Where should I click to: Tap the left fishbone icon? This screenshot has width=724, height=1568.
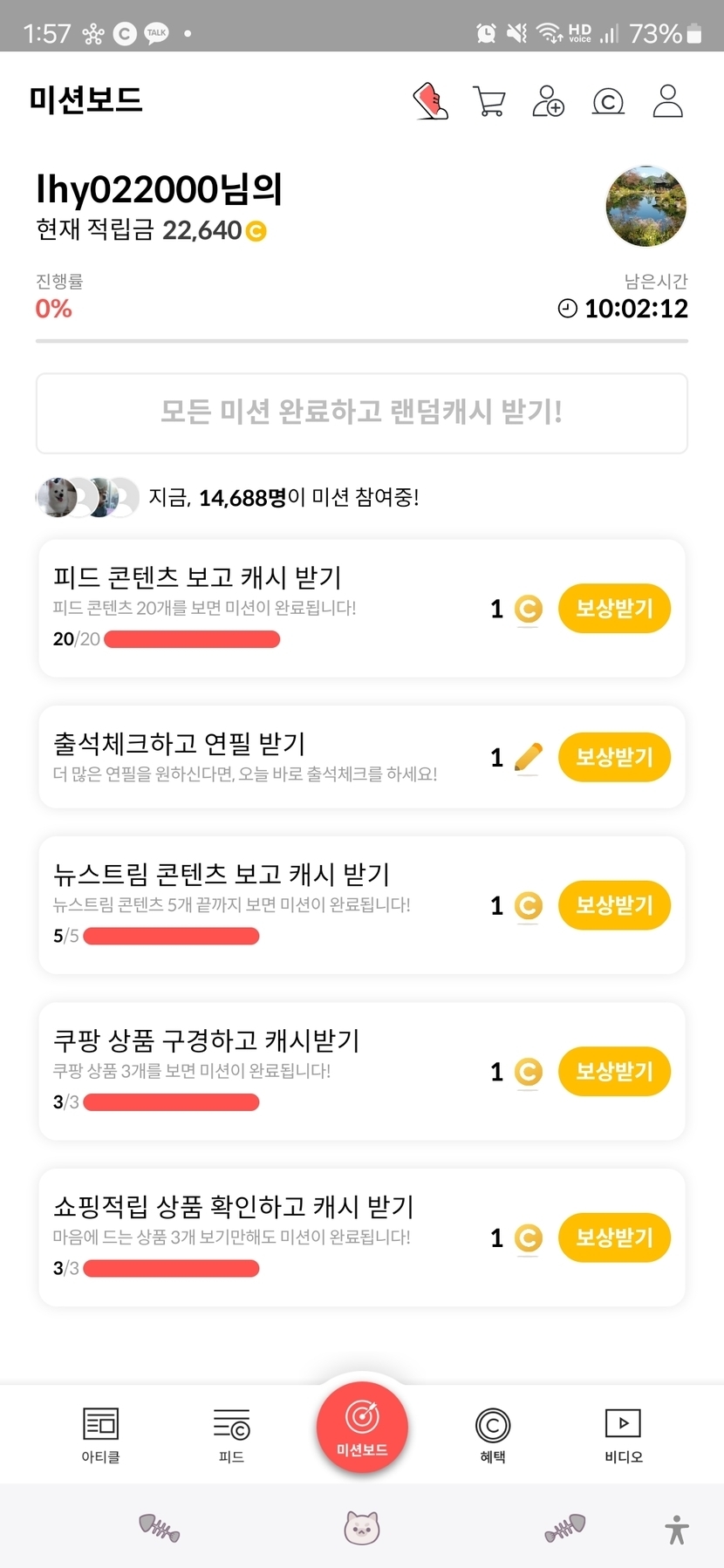(x=160, y=1528)
